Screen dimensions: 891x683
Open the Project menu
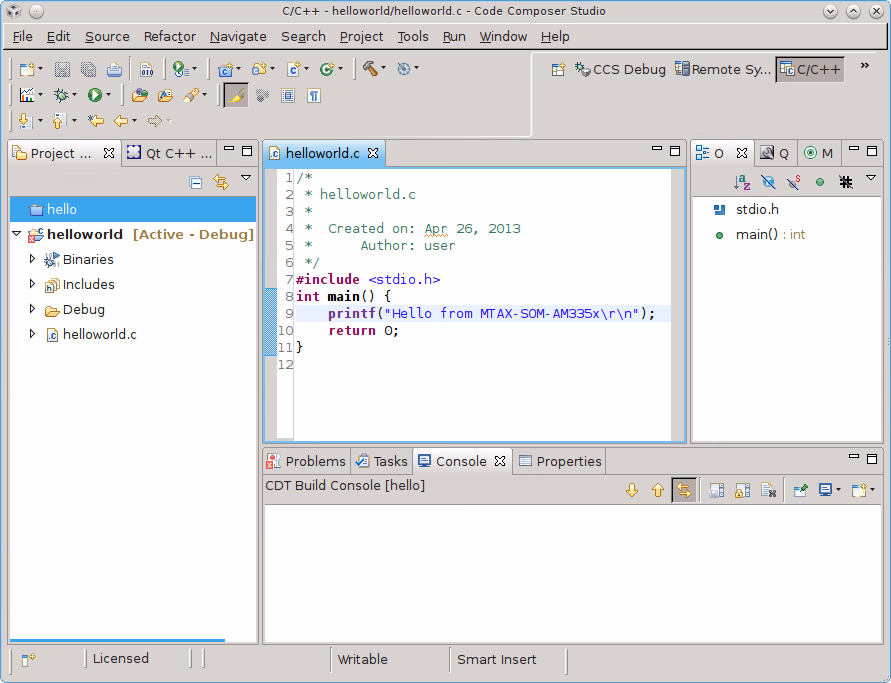(361, 37)
